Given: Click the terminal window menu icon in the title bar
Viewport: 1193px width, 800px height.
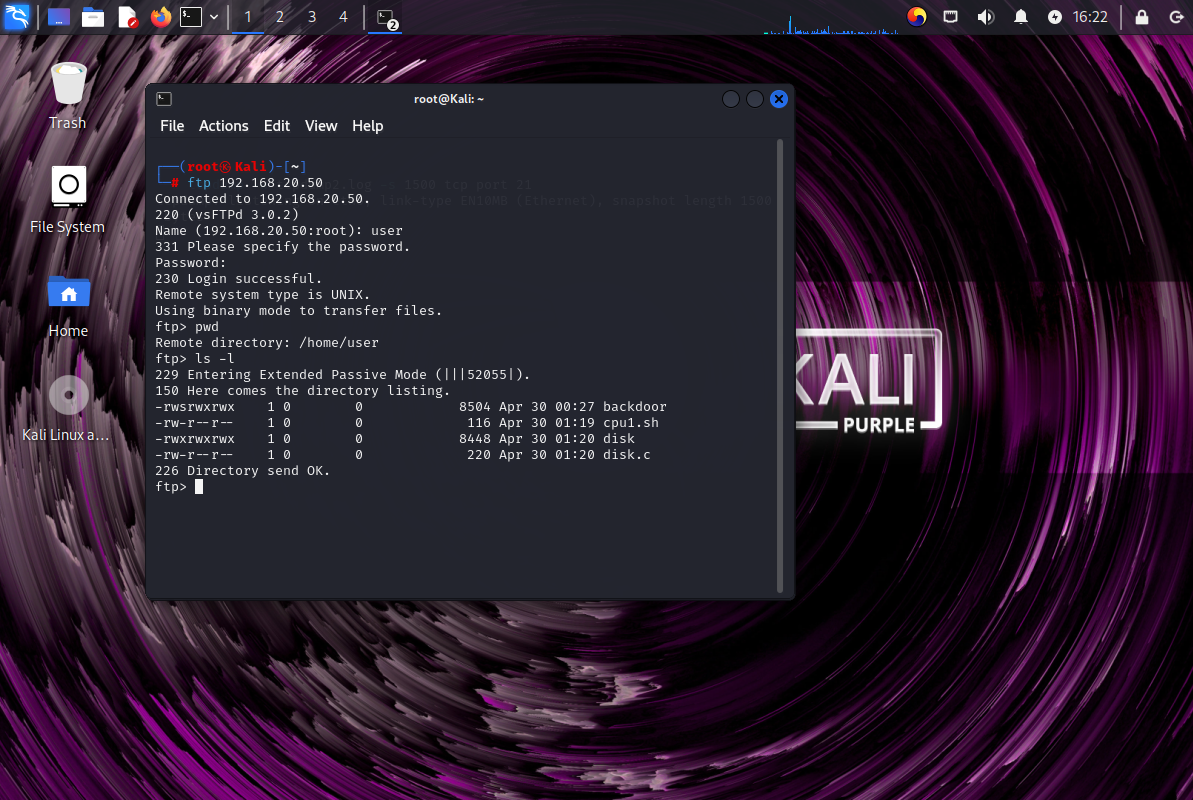Looking at the screenshot, I should tap(164, 99).
